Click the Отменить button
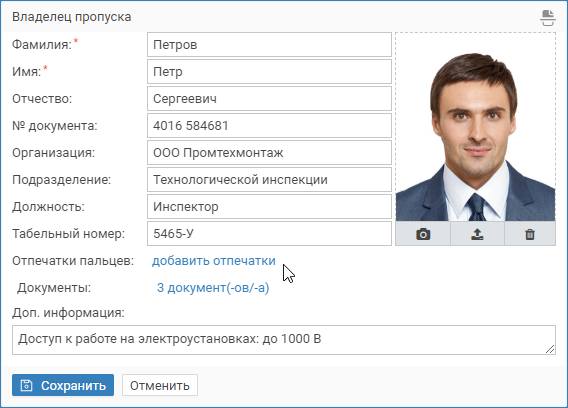The width and height of the screenshot is (568, 408). point(160,385)
